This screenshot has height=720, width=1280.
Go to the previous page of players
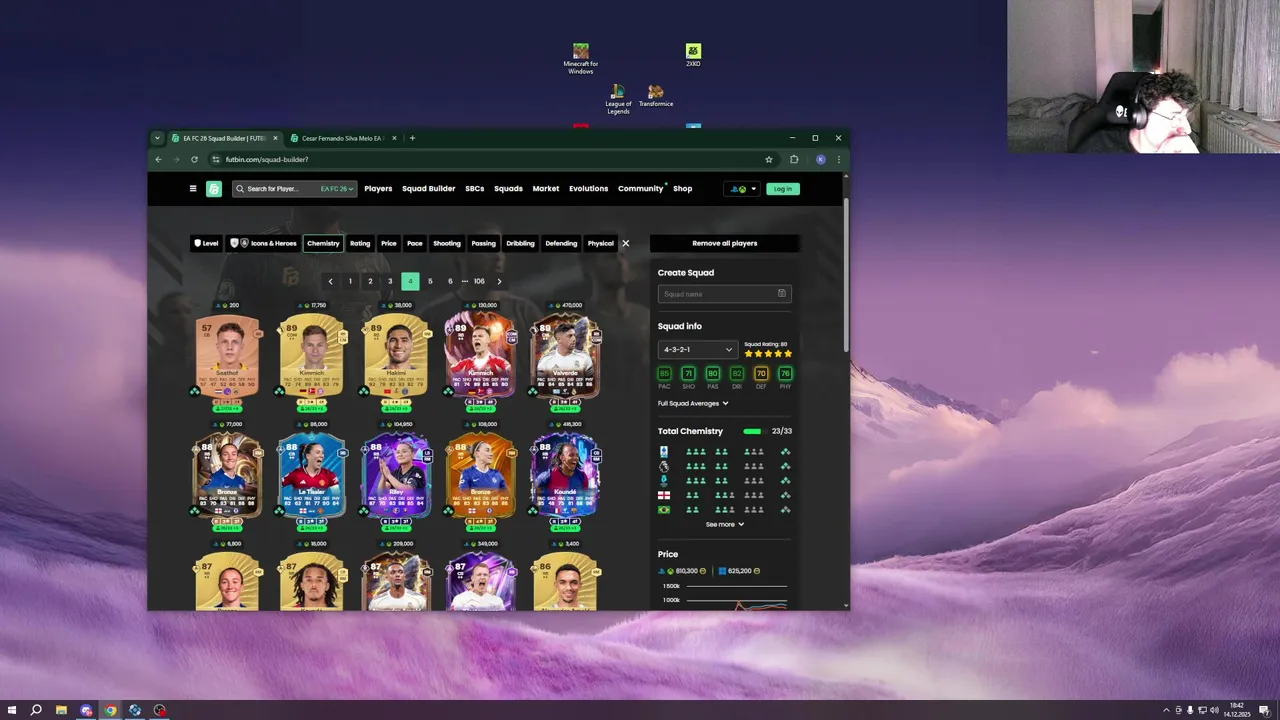coord(330,281)
